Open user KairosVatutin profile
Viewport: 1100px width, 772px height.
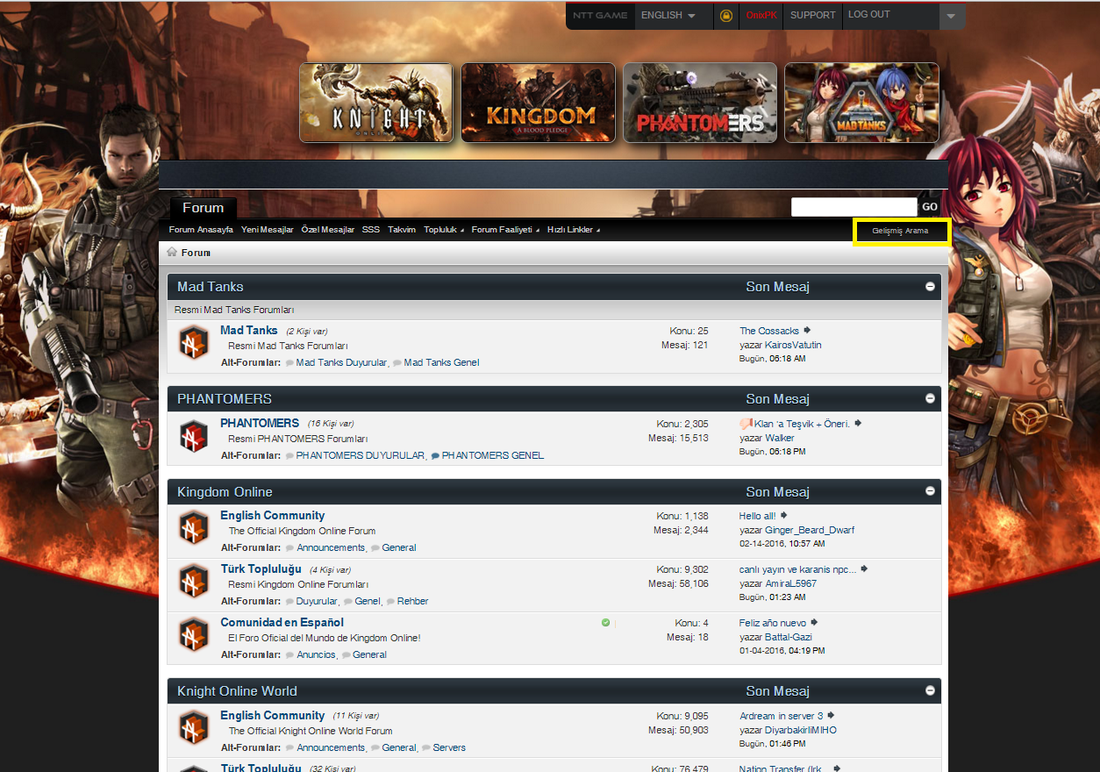pyautogui.click(x=793, y=345)
